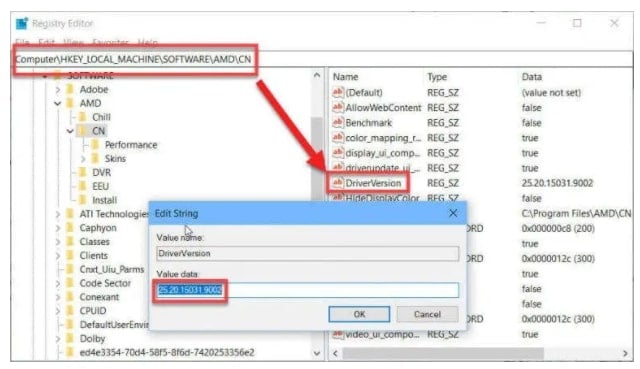The height and width of the screenshot is (369, 640).
Task: Click the Caphyon folder icon
Action: coord(70,228)
